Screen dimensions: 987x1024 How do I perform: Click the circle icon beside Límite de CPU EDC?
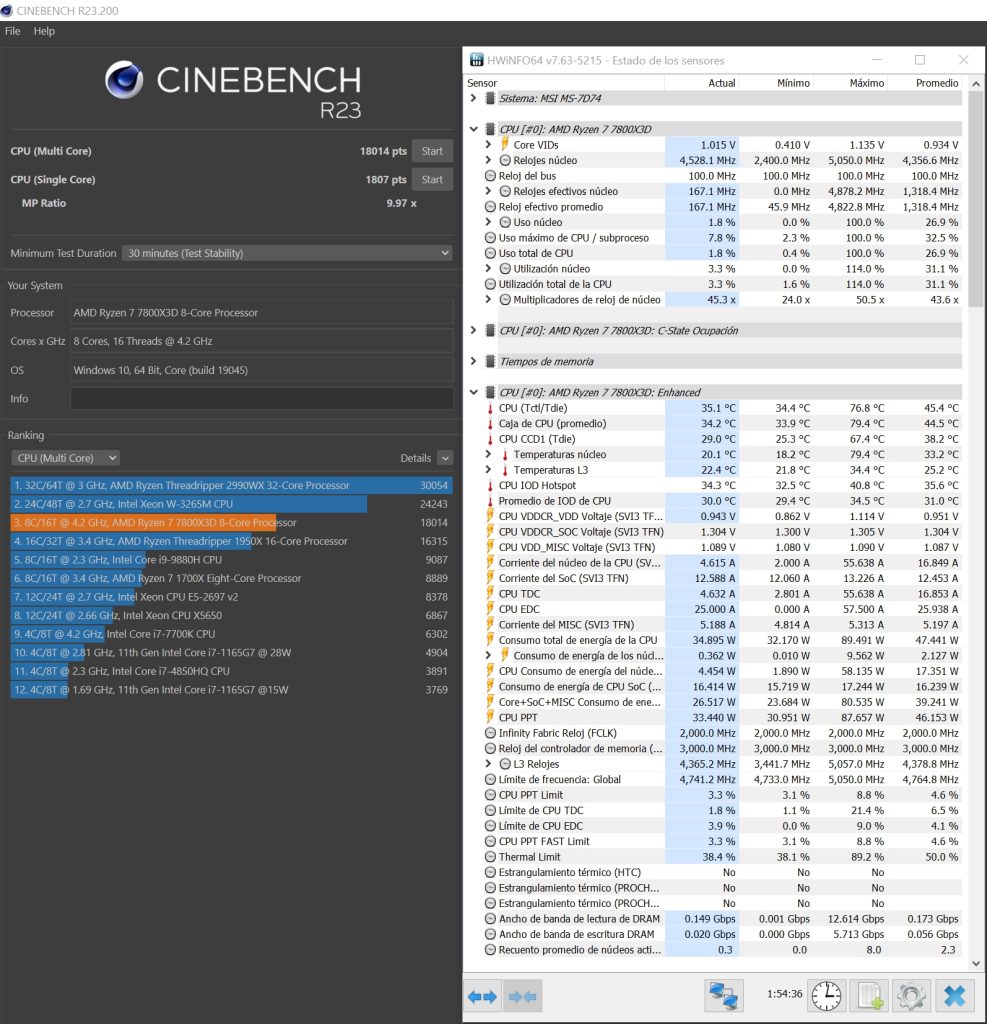coord(491,825)
